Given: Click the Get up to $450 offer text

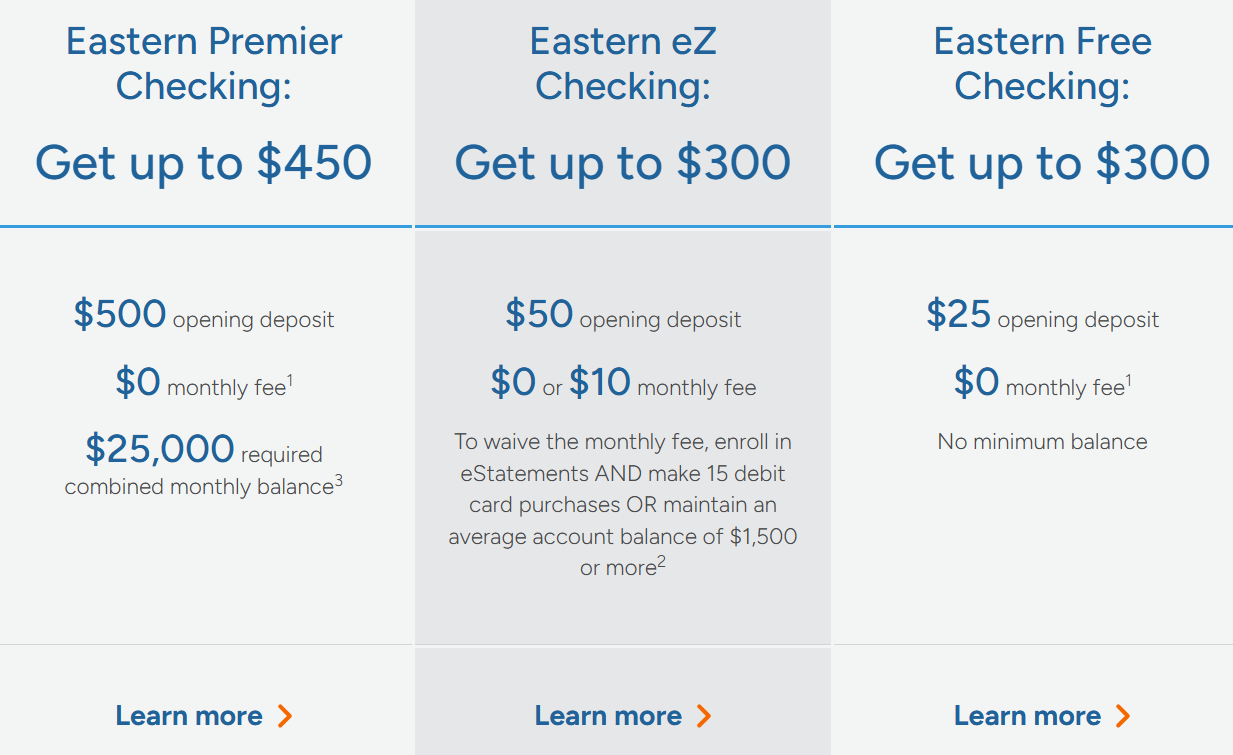Looking at the screenshot, I should (x=204, y=162).
